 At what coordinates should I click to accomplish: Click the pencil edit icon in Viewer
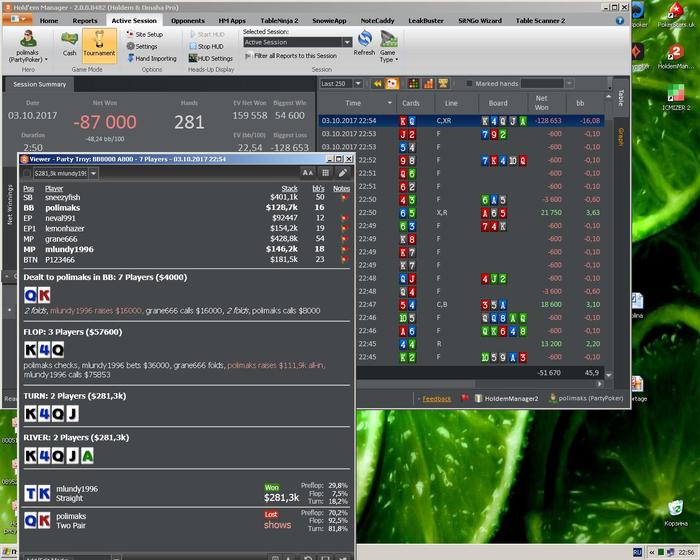click(x=343, y=173)
